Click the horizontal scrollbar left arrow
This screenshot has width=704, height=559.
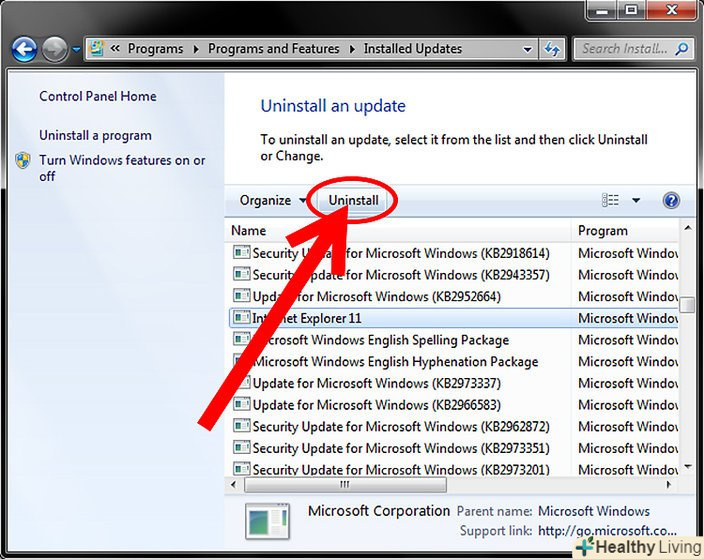point(233,484)
